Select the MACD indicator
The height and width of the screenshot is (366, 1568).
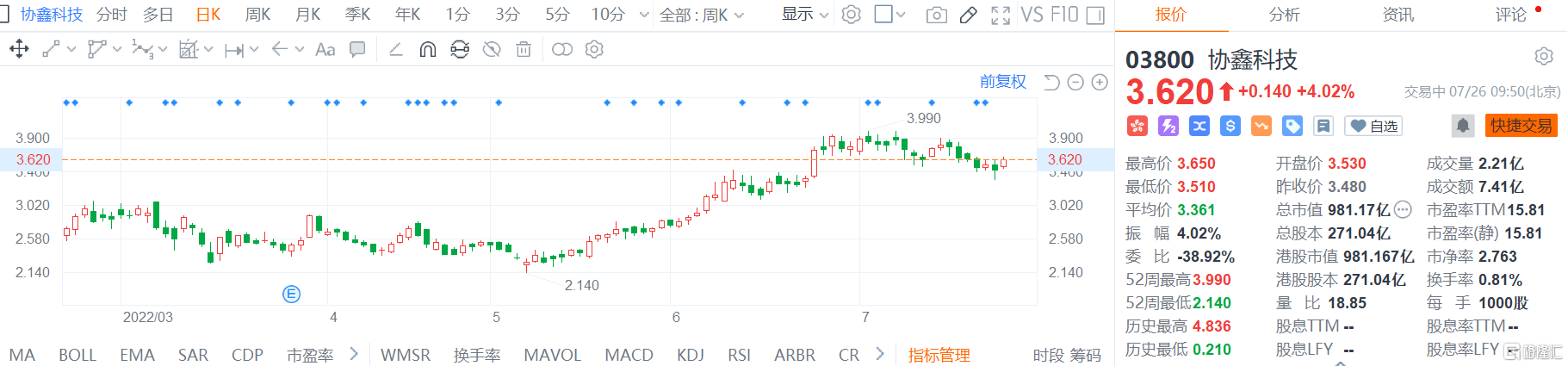(629, 355)
